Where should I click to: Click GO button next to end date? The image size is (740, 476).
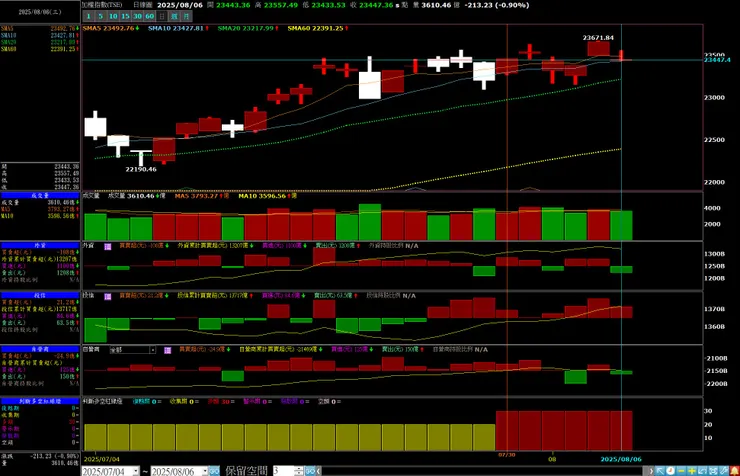pos(214,471)
